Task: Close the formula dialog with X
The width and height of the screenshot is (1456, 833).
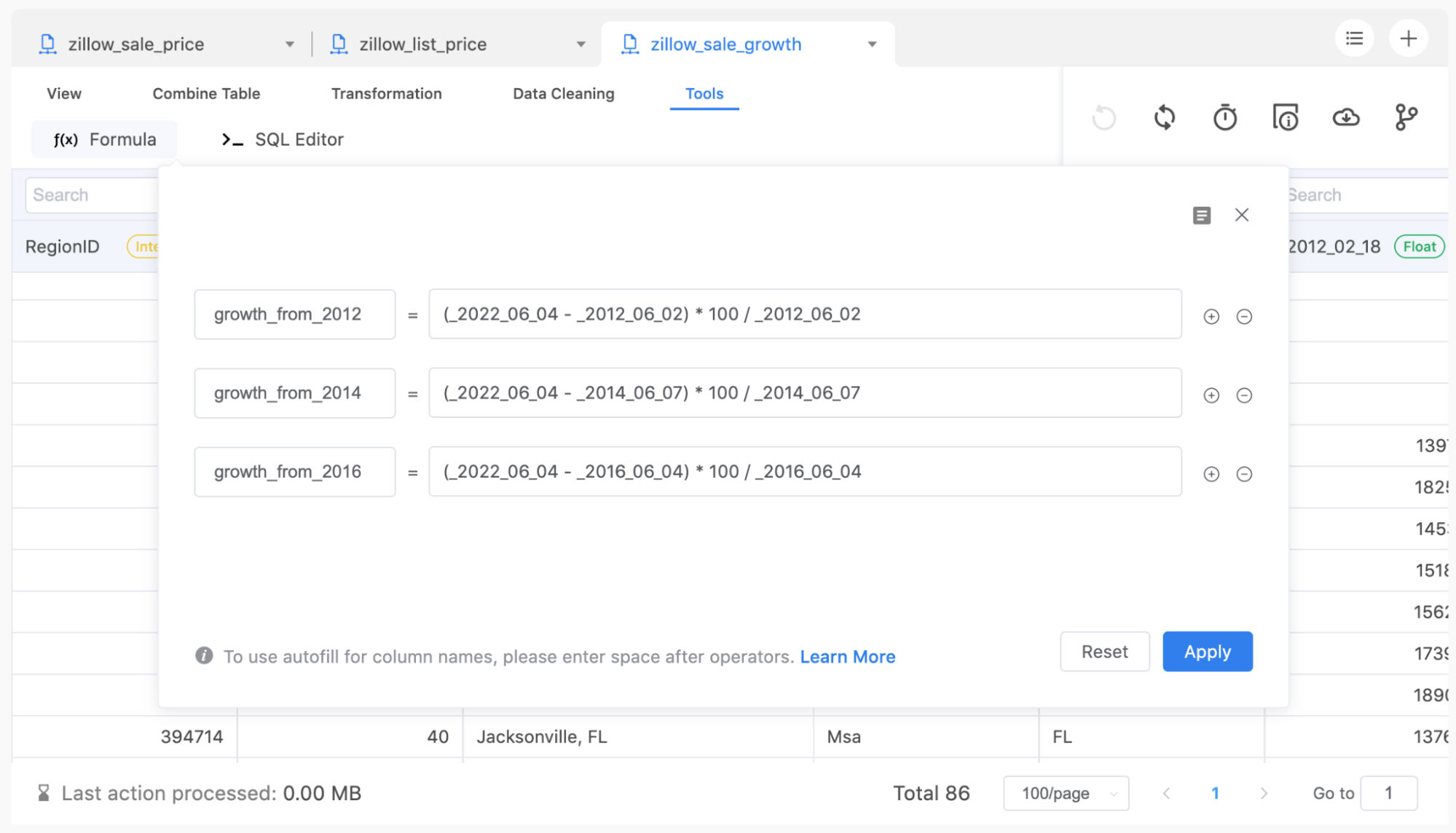Action: coord(1241,216)
